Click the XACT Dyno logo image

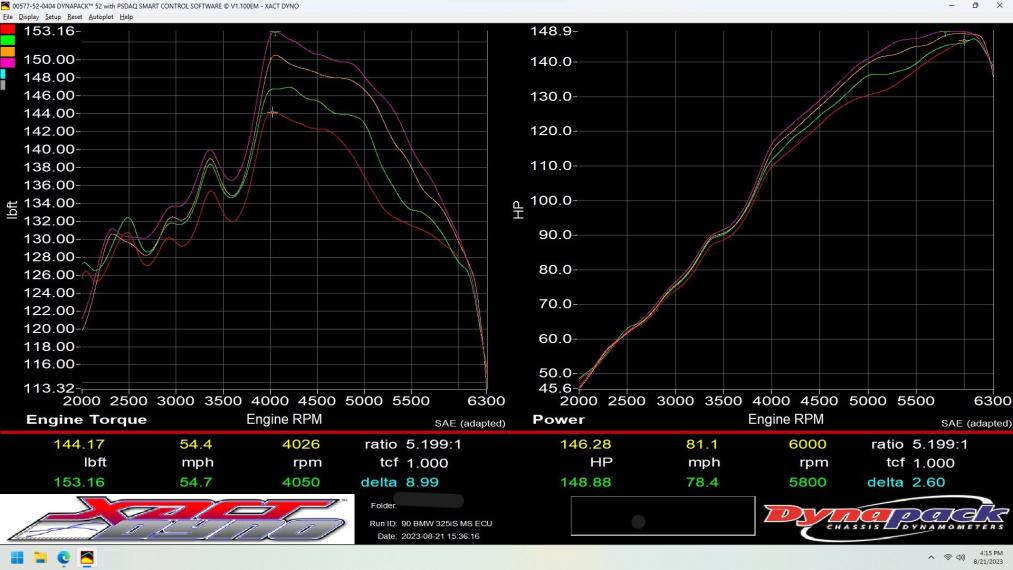tap(177, 519)
